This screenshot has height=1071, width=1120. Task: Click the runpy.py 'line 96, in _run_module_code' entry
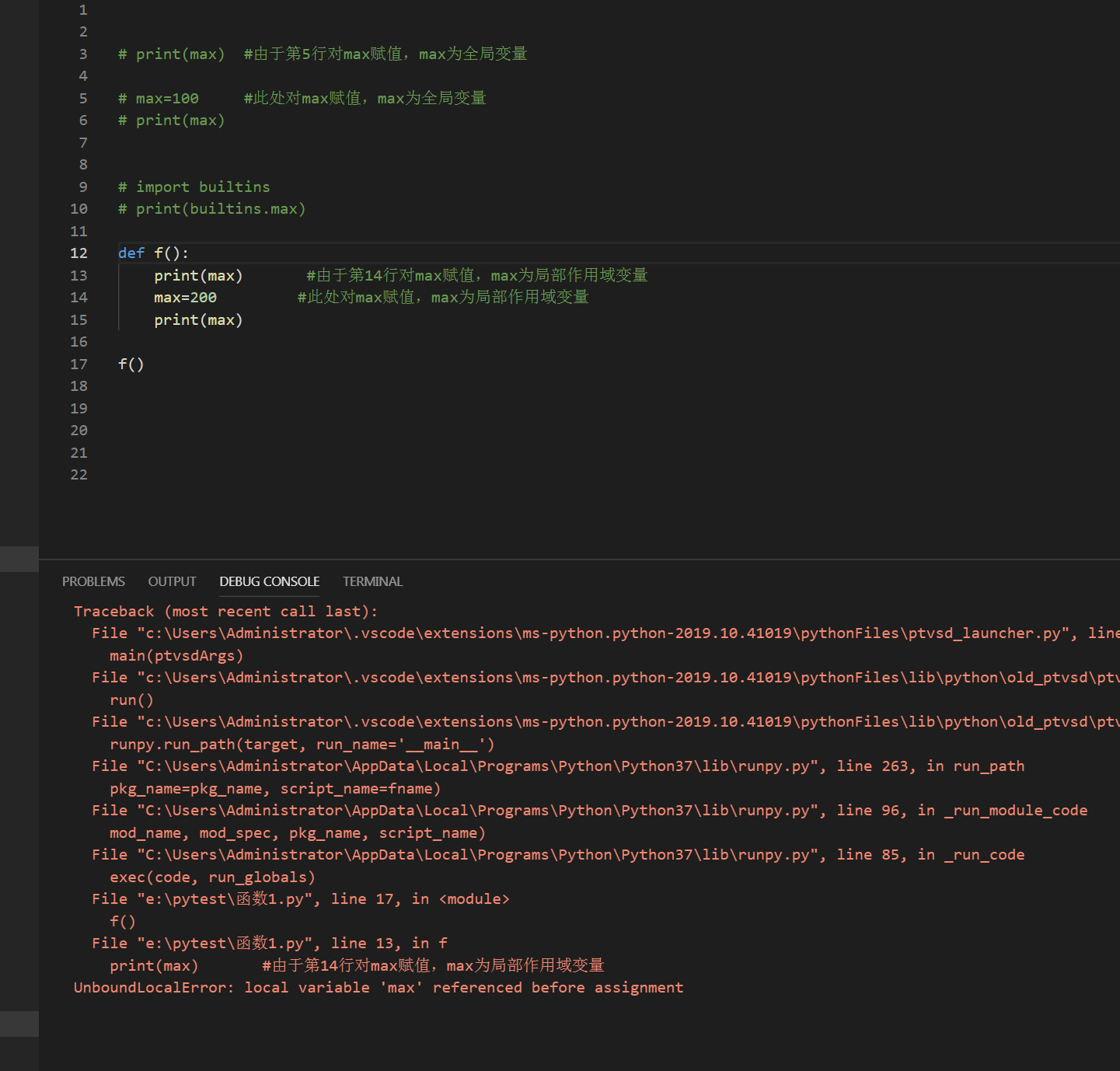(x=589, y=811)
